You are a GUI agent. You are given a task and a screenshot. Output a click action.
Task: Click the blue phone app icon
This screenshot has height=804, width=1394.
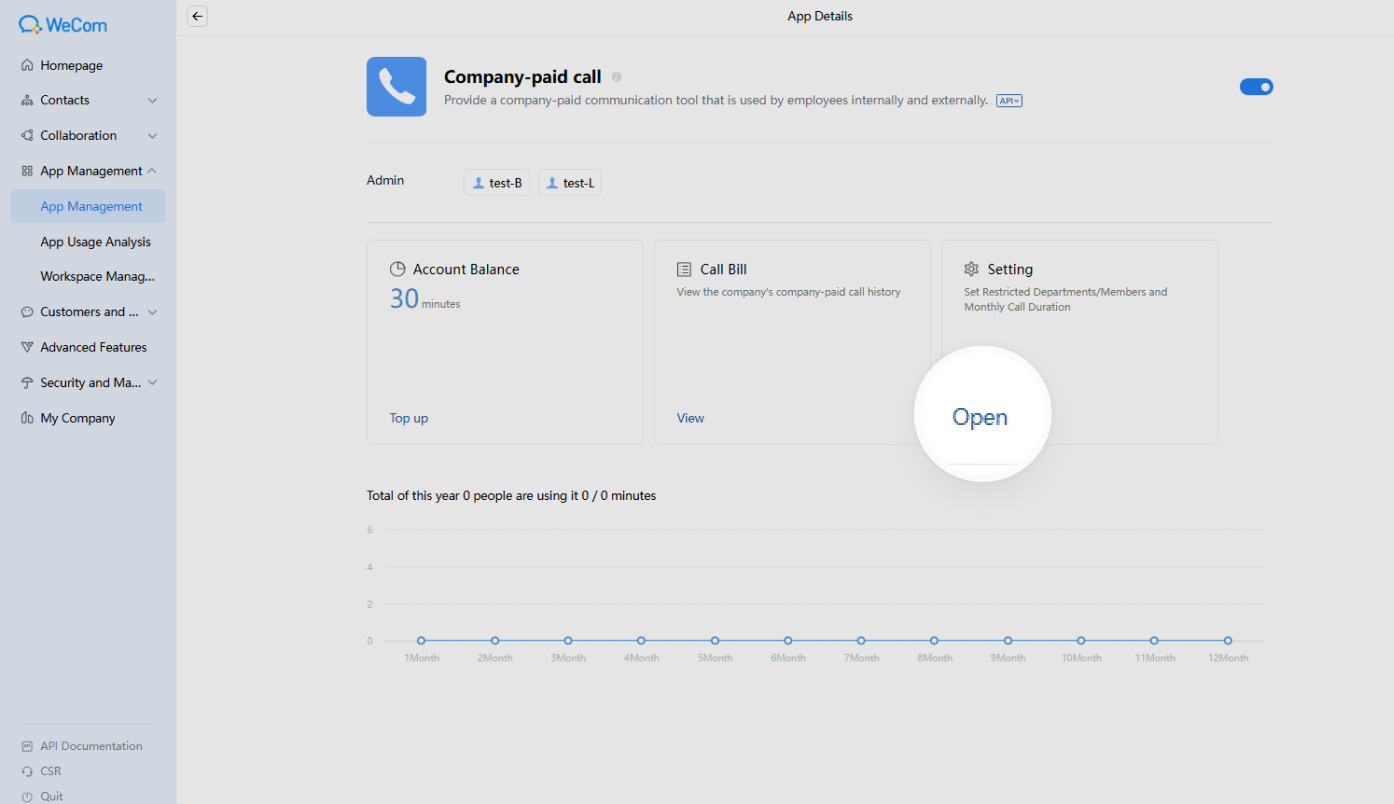point(397,87)
